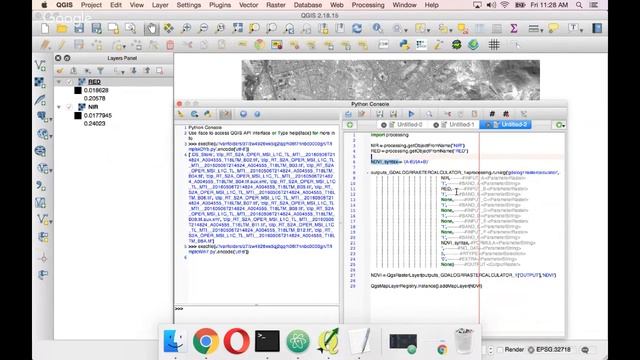The height and width of the screenshot is (360, 640).
Task: Toggle visibility of NIR layer
Action: pyautogui.click(x=69, y=107)
